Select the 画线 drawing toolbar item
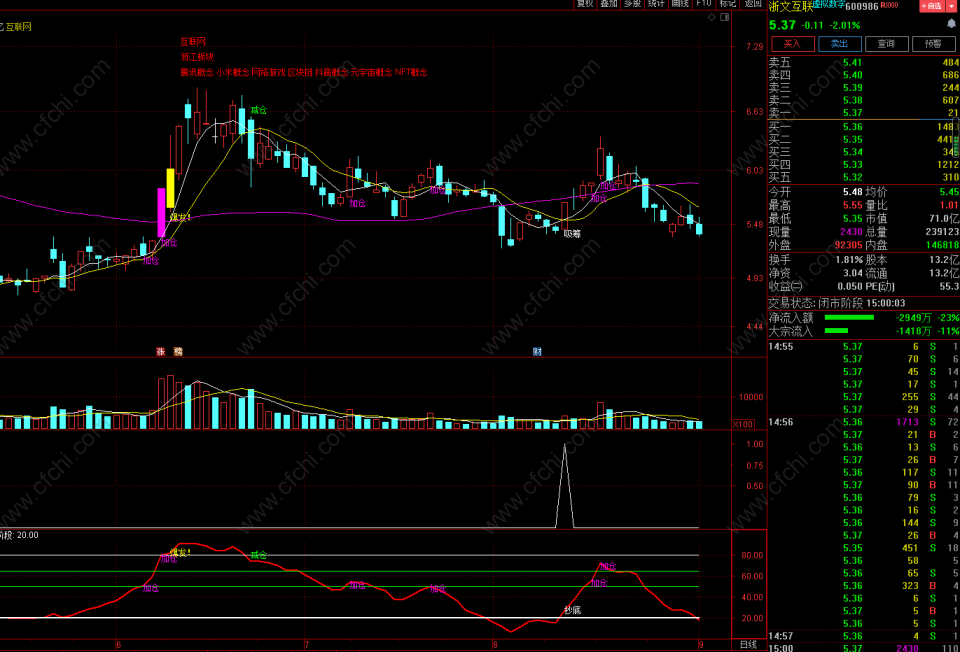Viewport: 960px width, 652px height. pyautogui.click(x=680, y=4)
